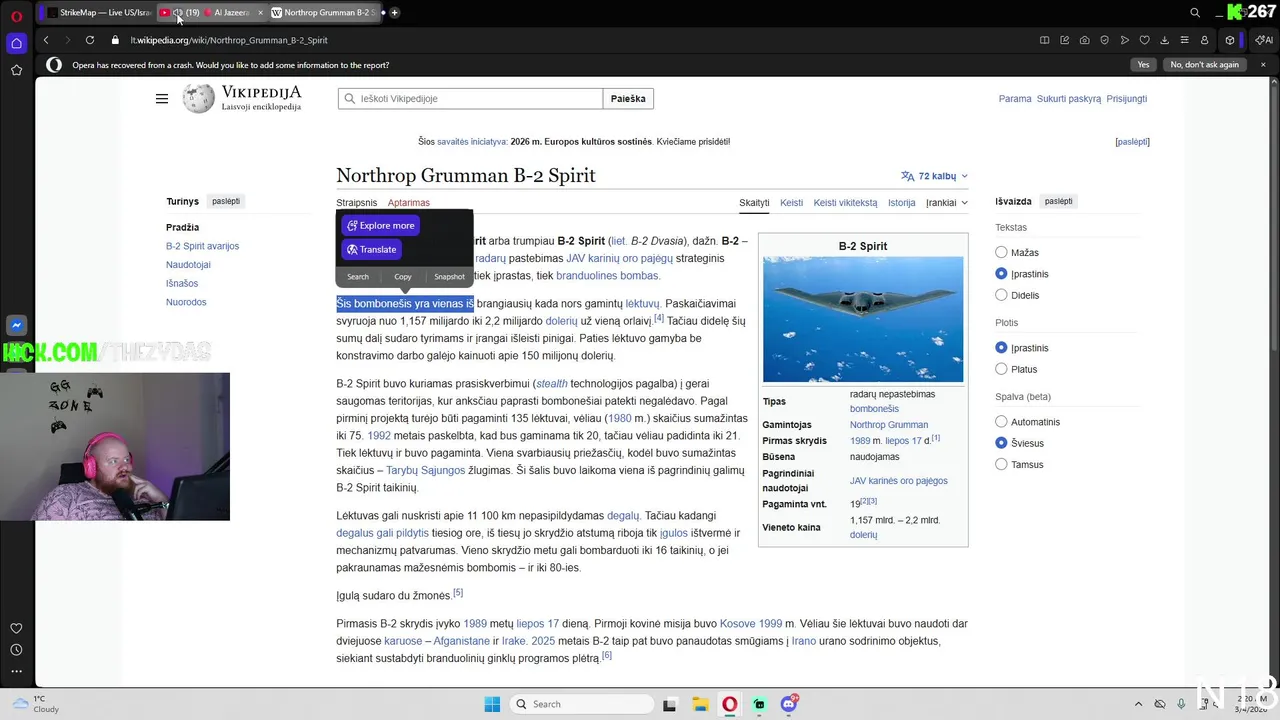Select Mažas text size
1280x720 pixels.
pos(1001,253)
